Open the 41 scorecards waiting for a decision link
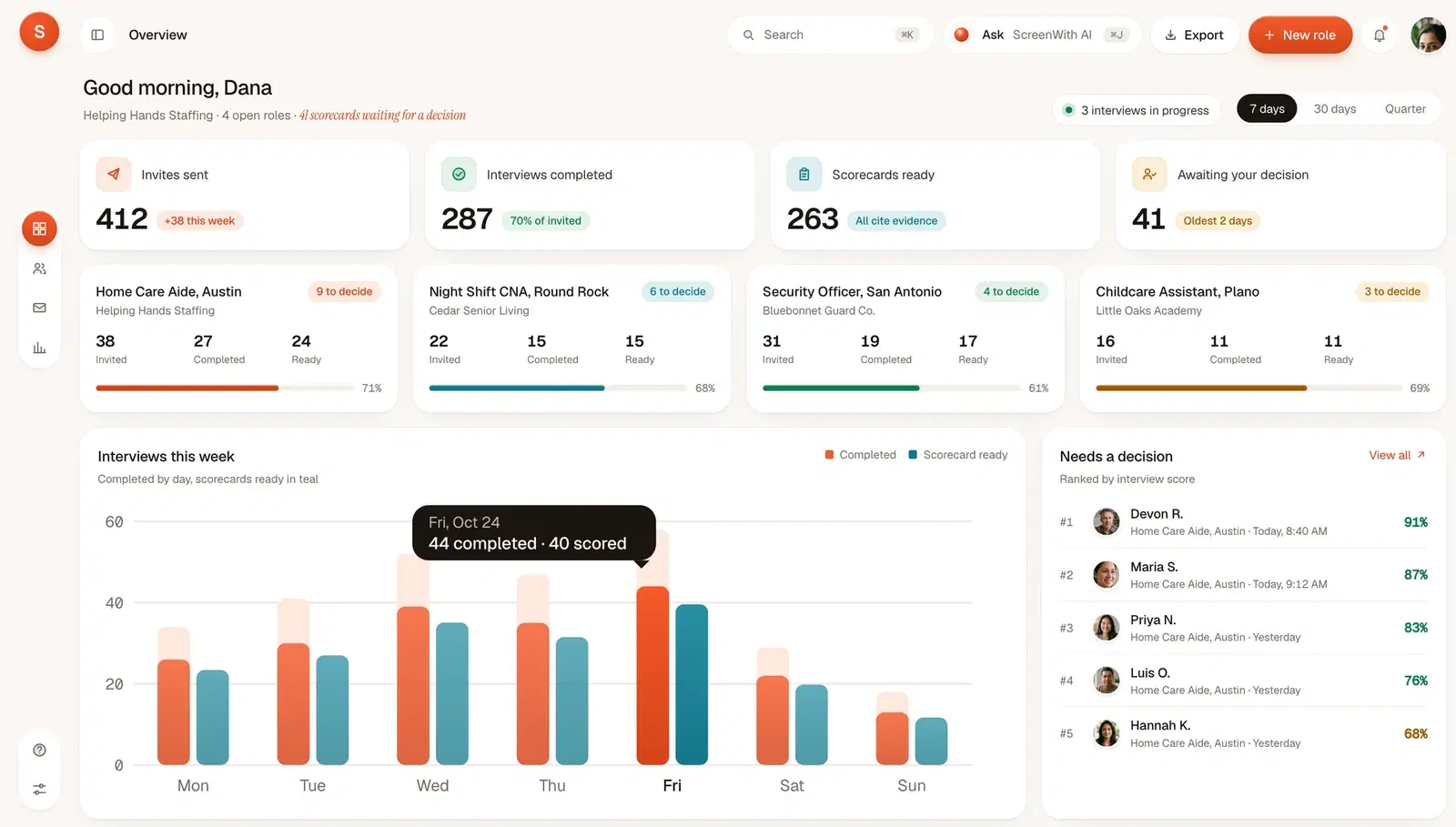1456x827 pixels. [382, 116]
